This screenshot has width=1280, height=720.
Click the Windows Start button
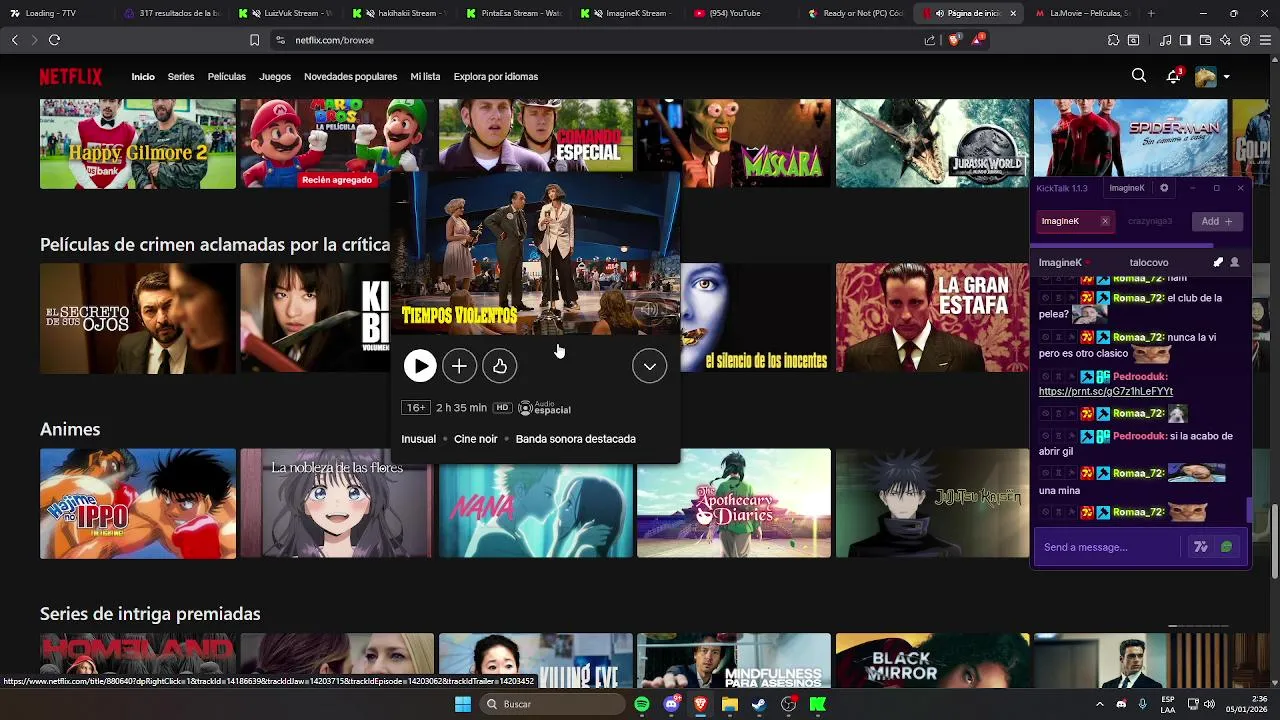[x=463, y=704]
